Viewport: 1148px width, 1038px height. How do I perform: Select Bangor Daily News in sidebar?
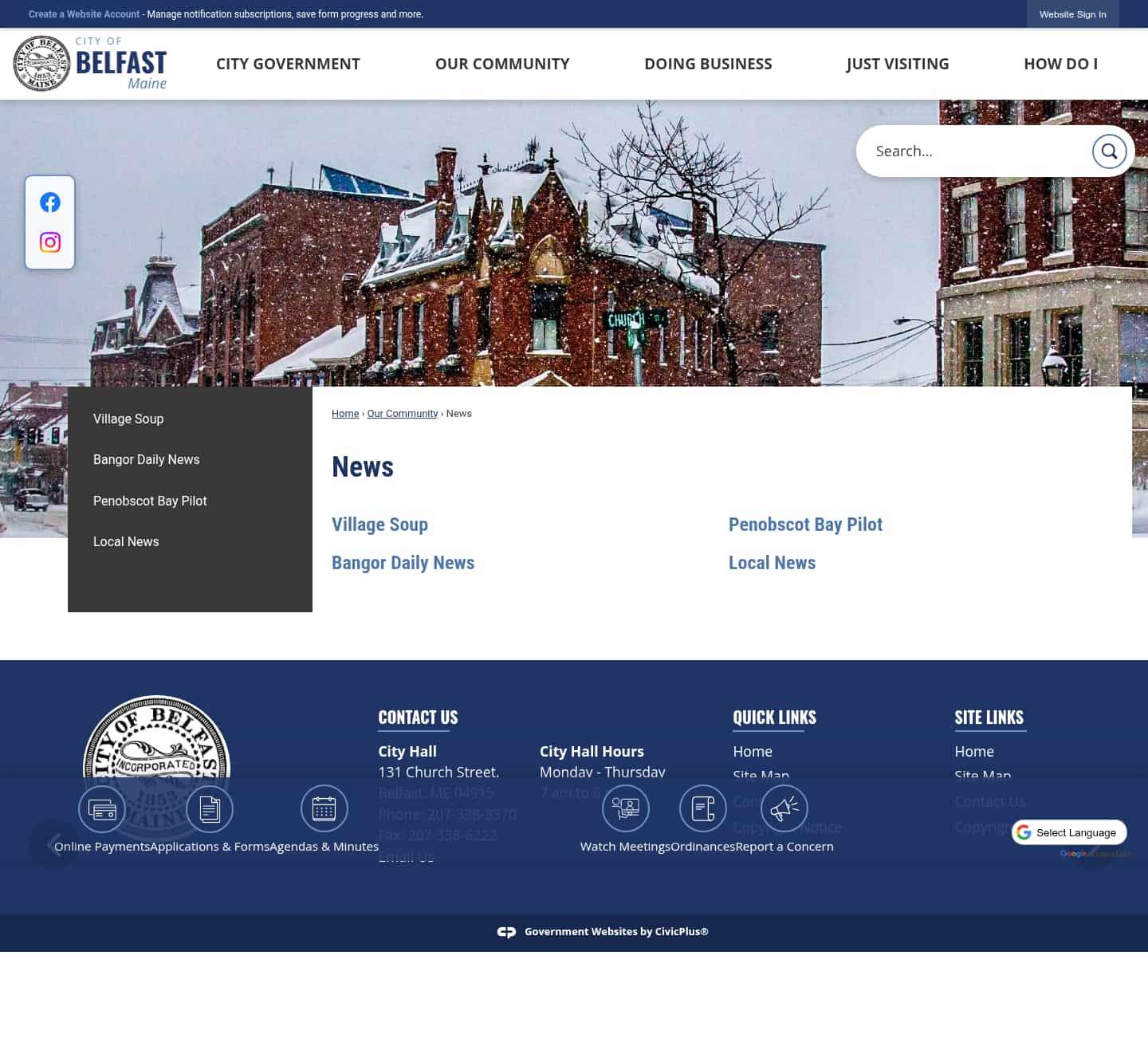(x=146, y=459)
